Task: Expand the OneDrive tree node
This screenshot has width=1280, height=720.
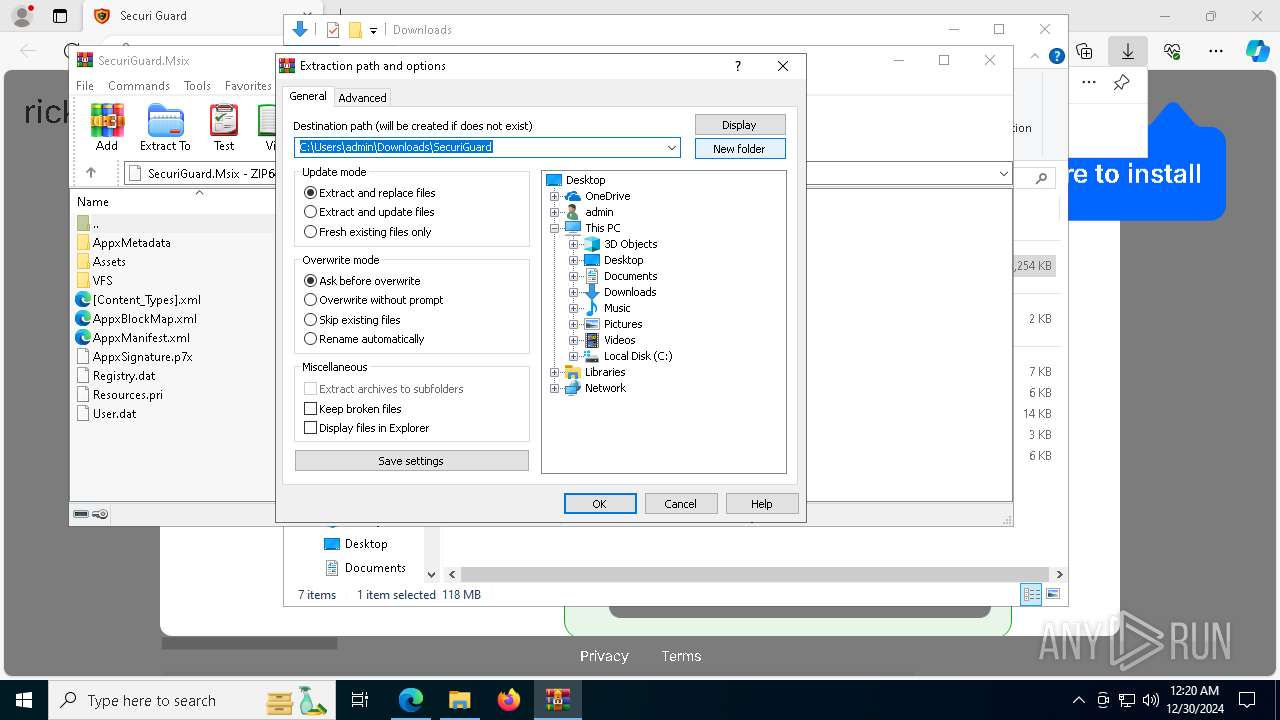Action: (x=555, y=196)
